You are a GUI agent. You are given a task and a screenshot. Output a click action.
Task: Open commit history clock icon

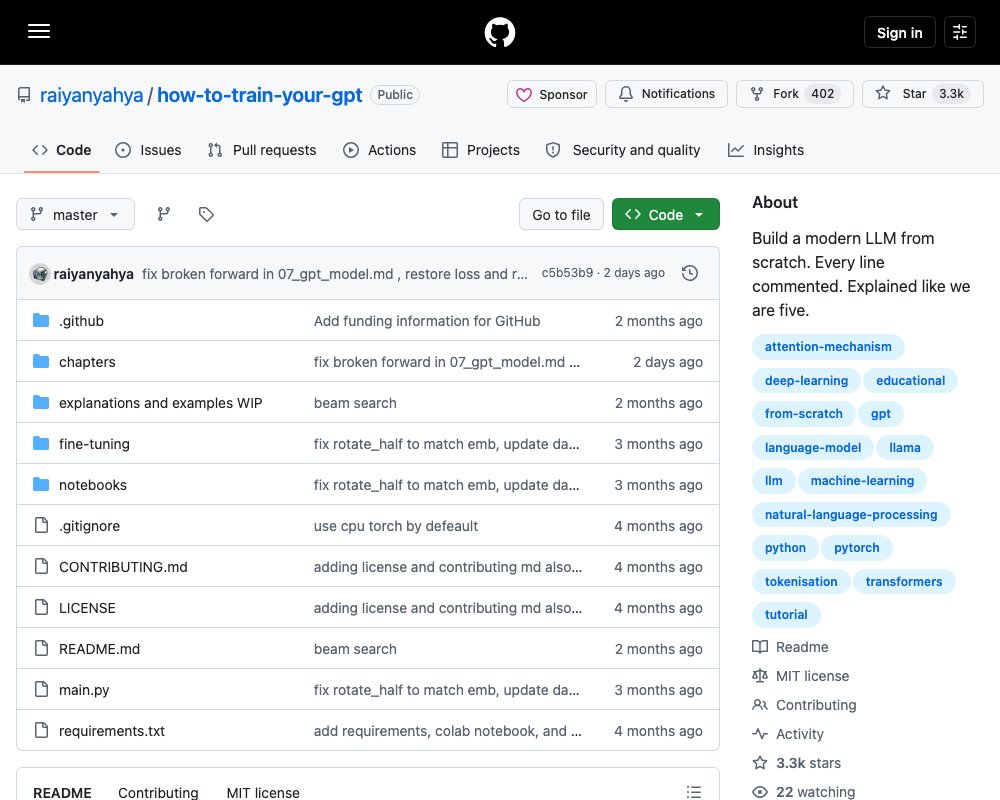(x=690, y=273)
